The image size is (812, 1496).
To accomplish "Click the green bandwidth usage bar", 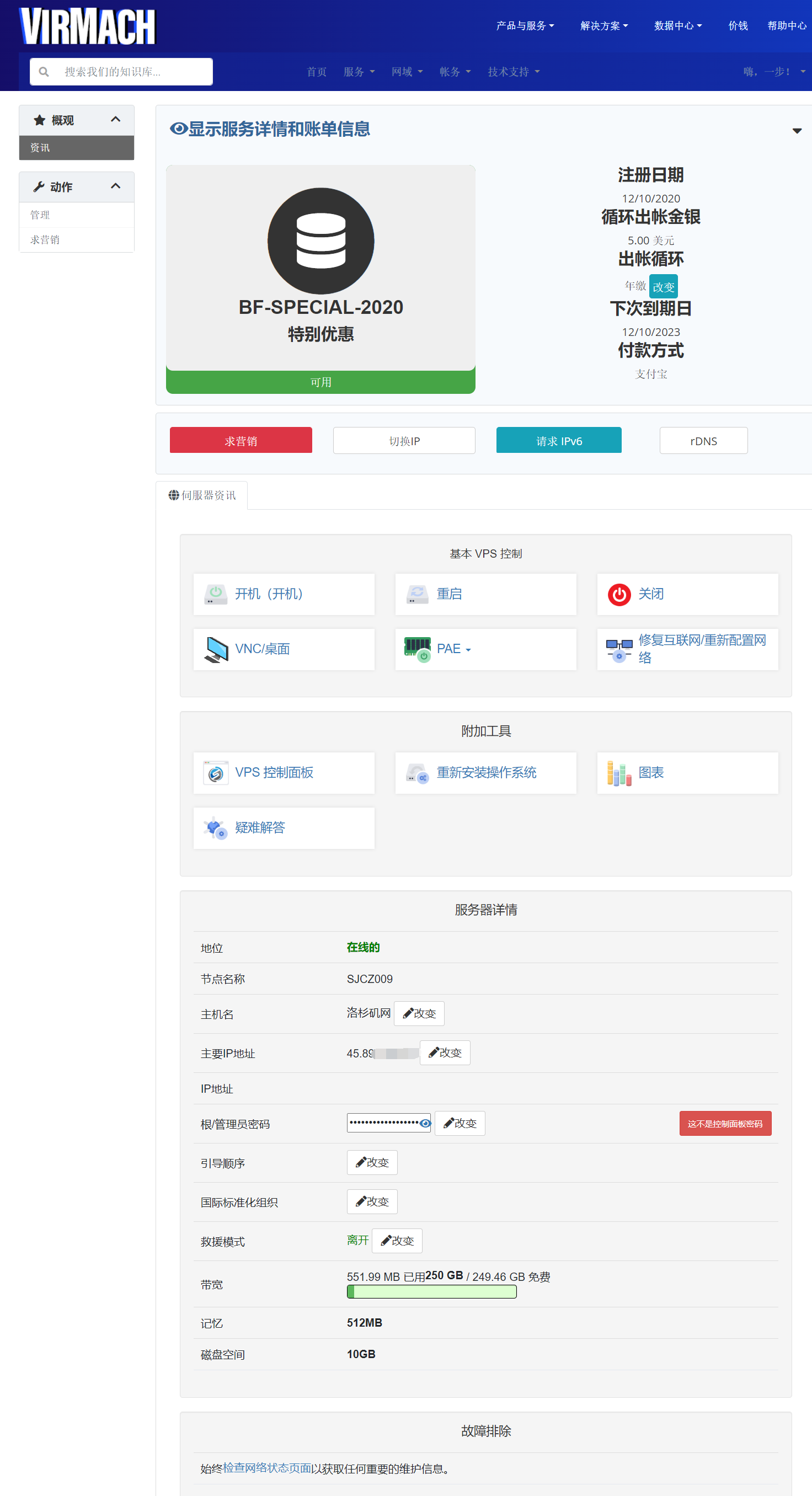I will click(431, 1291).
